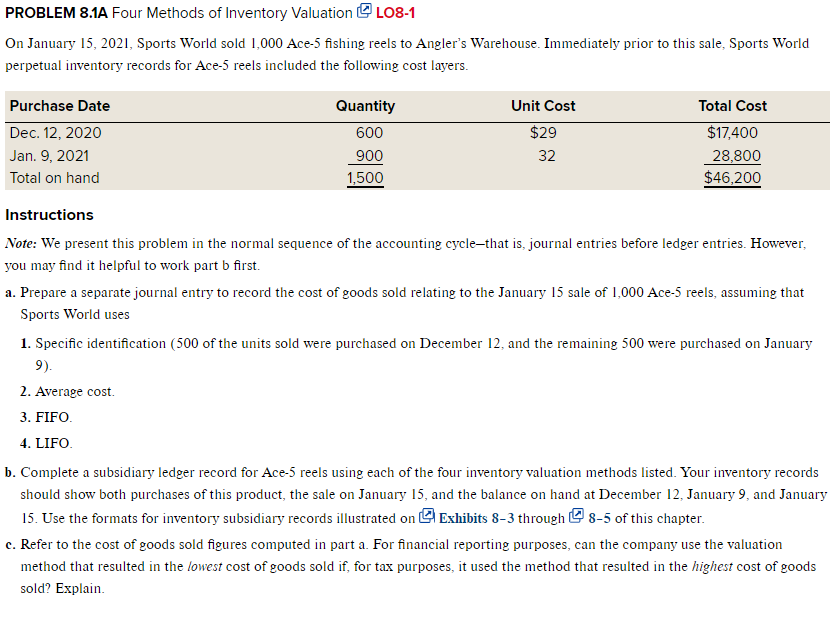Select the Purchase Date column header

click(60, 106)
